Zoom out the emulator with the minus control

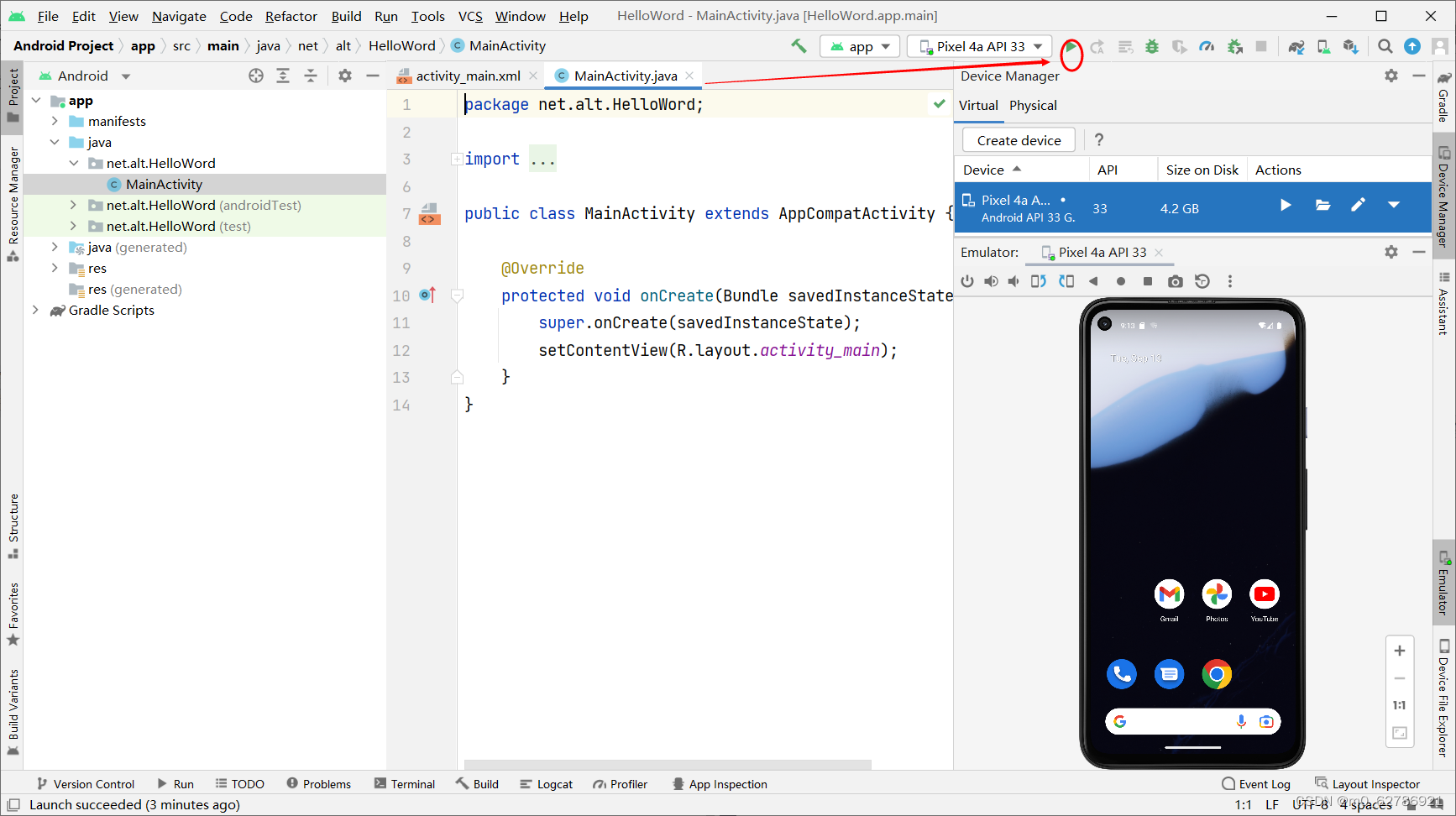click(1400, 677)
